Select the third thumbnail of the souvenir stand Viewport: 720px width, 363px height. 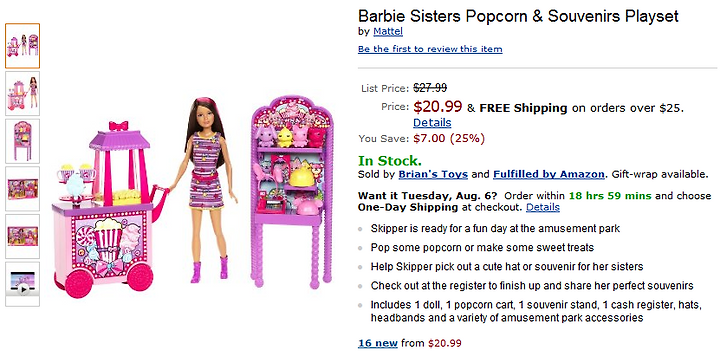pyautogui.click(x=22, y=141)
